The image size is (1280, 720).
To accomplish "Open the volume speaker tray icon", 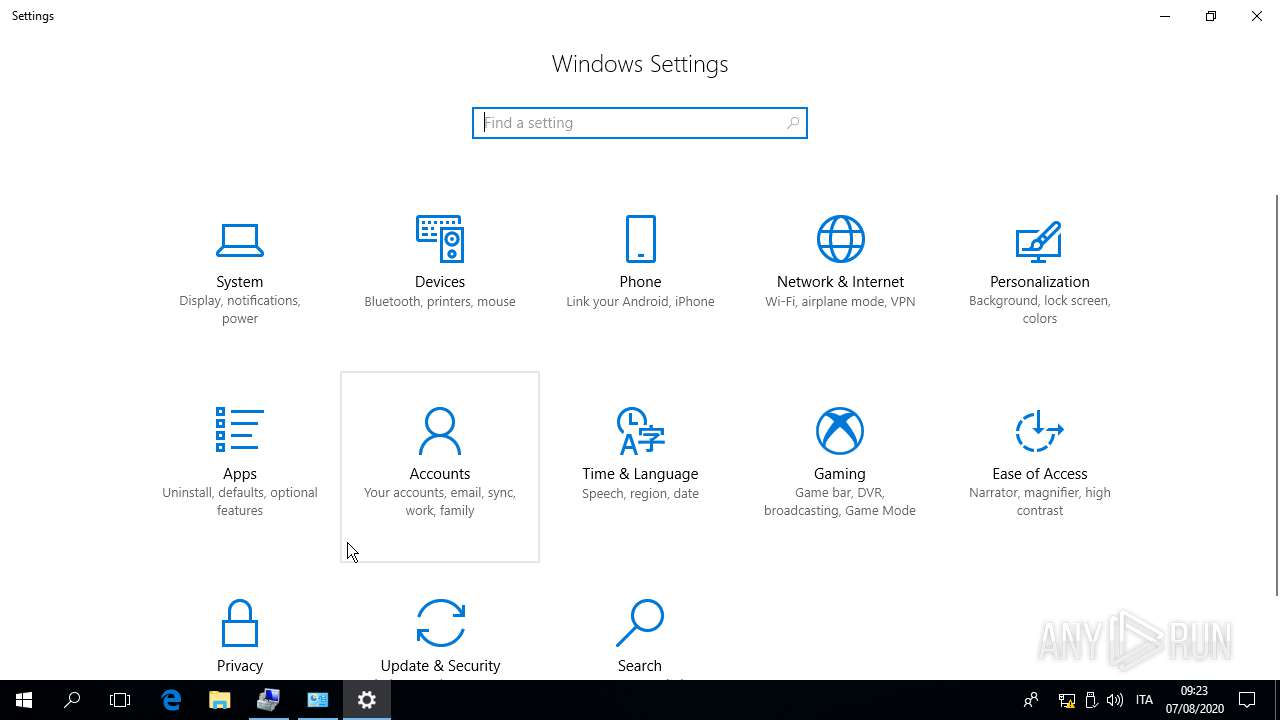I will (x=1115, y=700).
